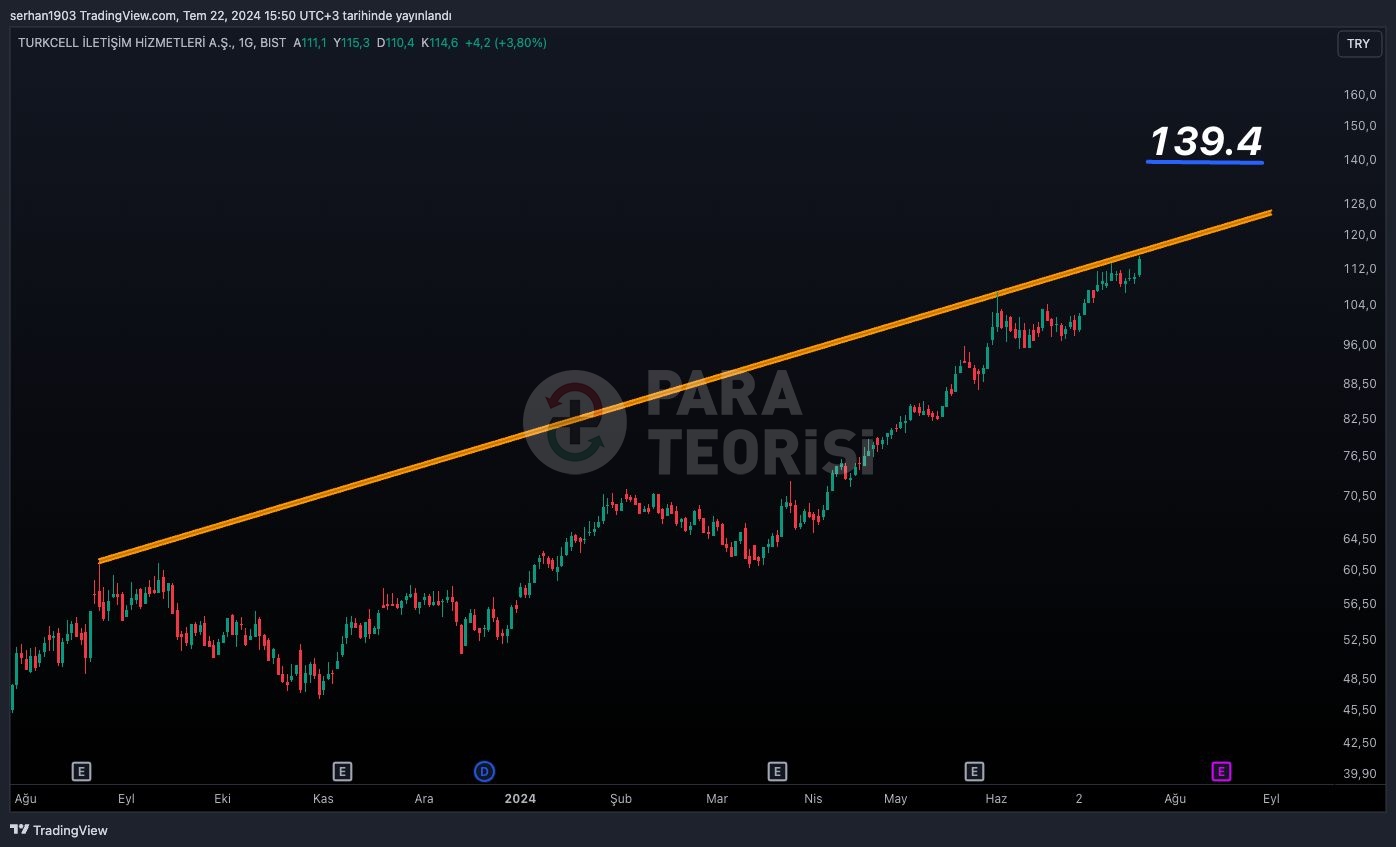Click the 112,0 price axis label

[1360, 269]
